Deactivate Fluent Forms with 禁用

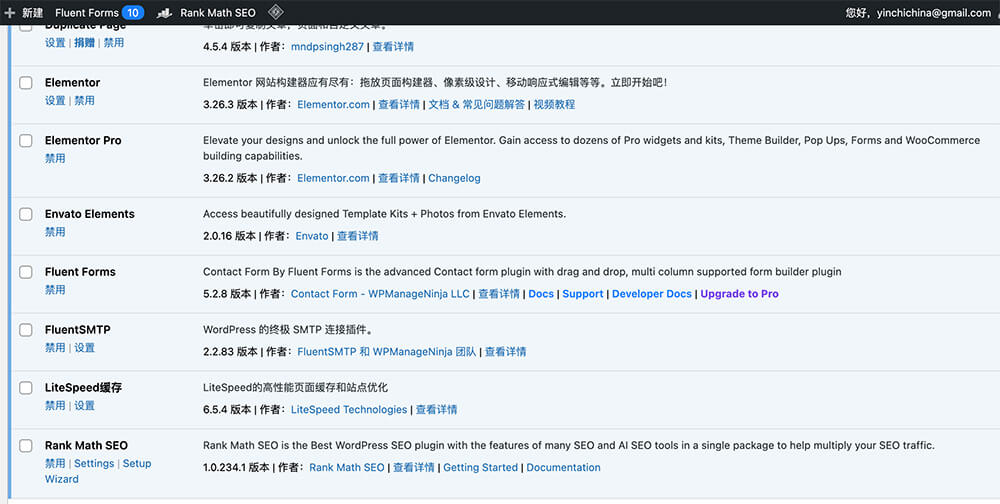[55, 290]
